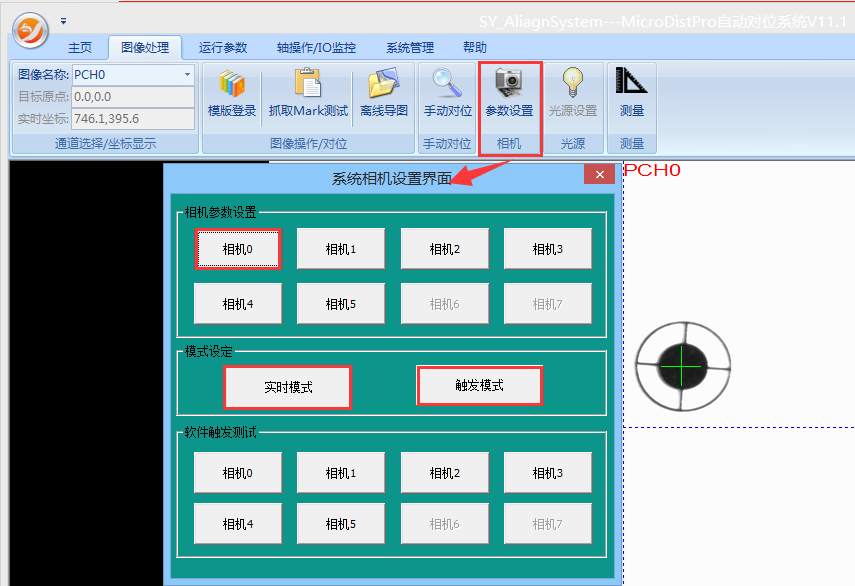Close the 系统相机设置界面 dialog
This screenshot has width=855, height=586.
pos(599,175)
